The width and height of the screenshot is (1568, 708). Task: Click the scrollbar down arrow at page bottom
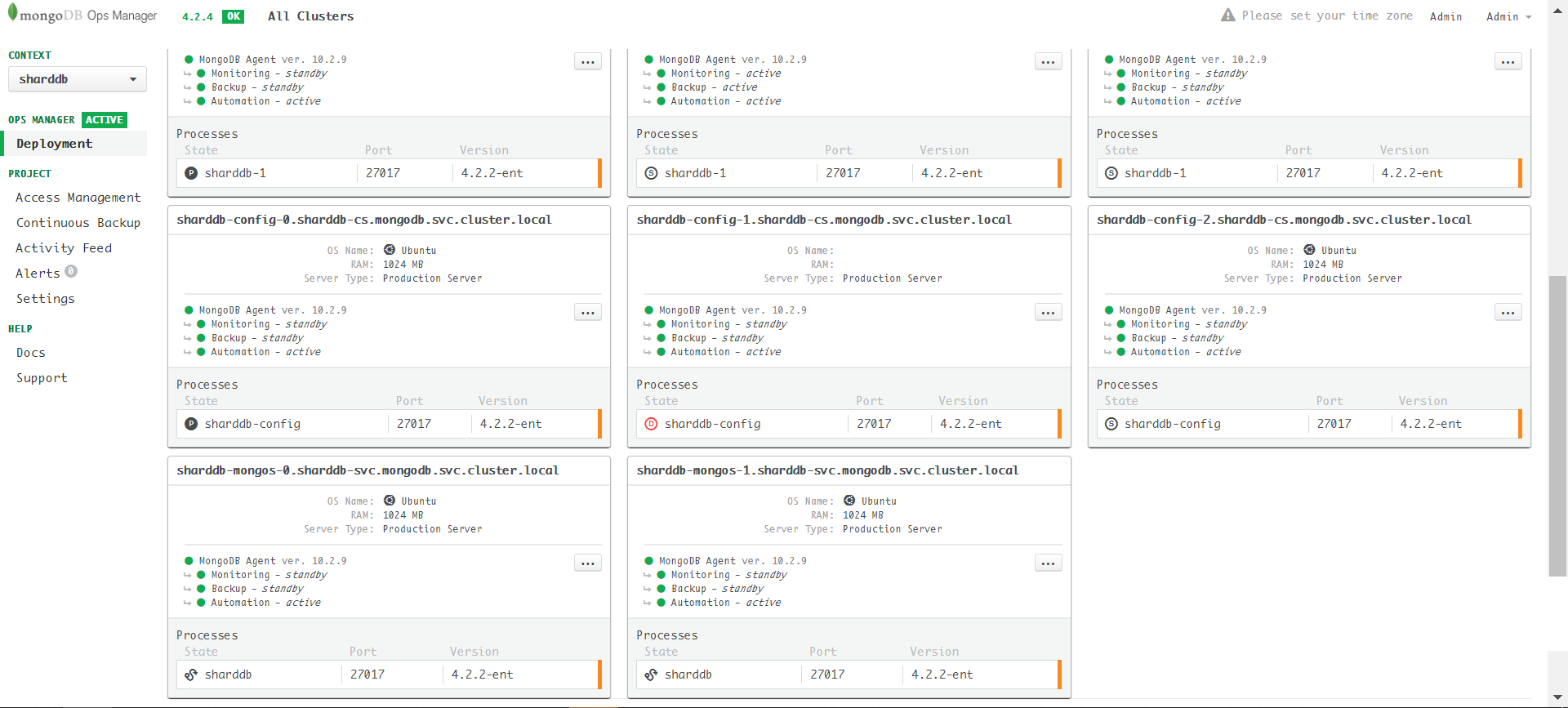click(x=1557, y=698)
